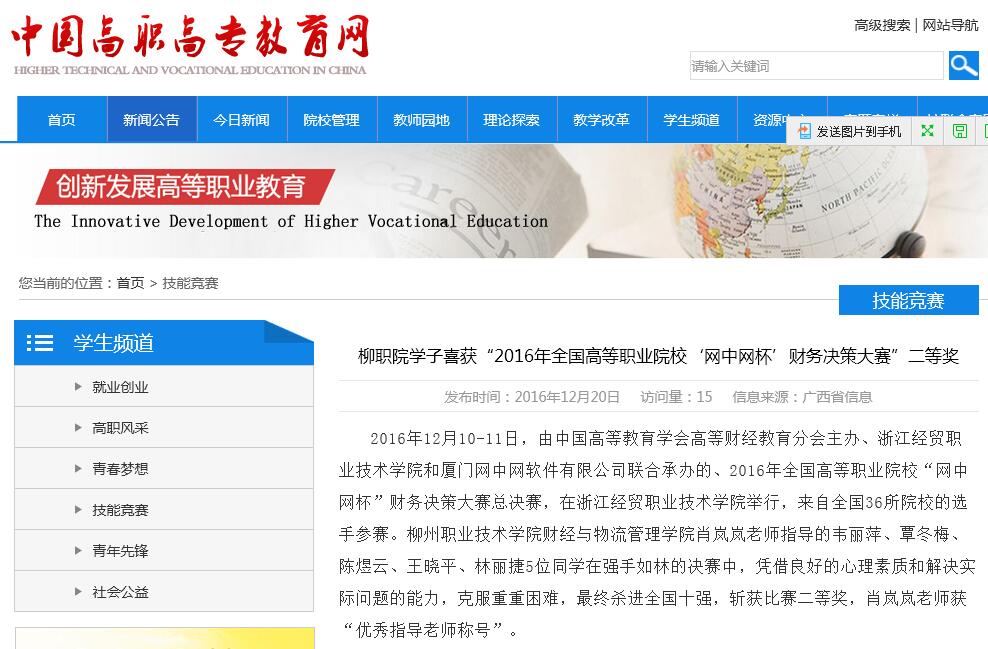Open the 技能竞赛 sidebar category

point(120,510)
